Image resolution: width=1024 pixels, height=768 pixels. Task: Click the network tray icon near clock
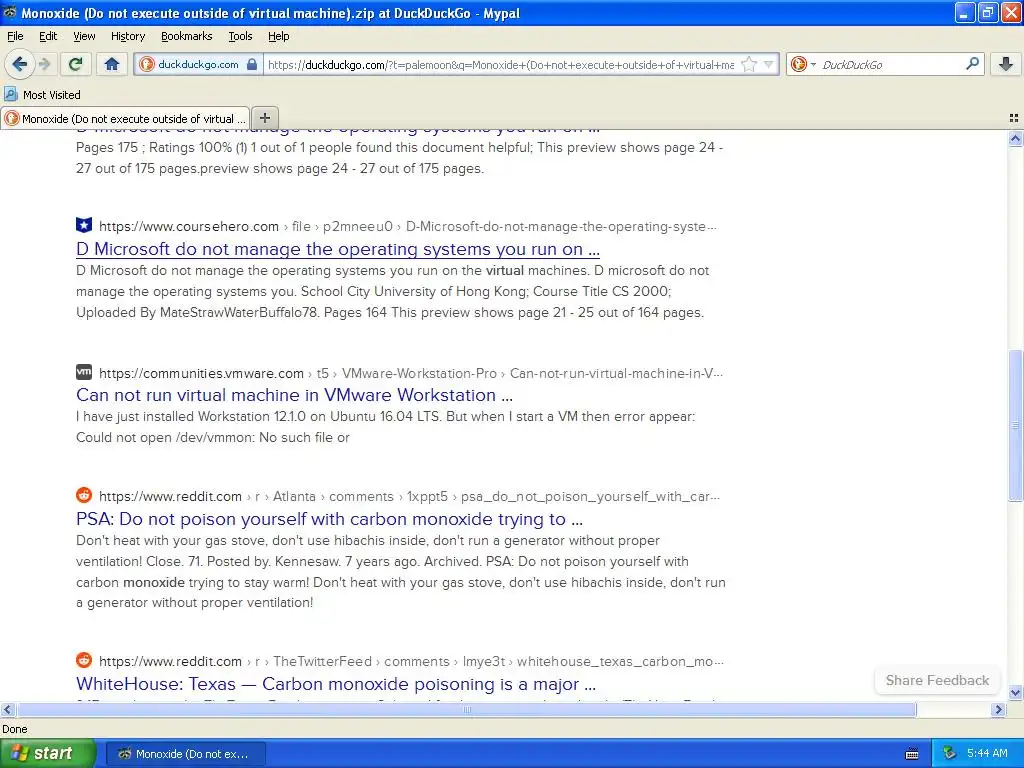949,754
